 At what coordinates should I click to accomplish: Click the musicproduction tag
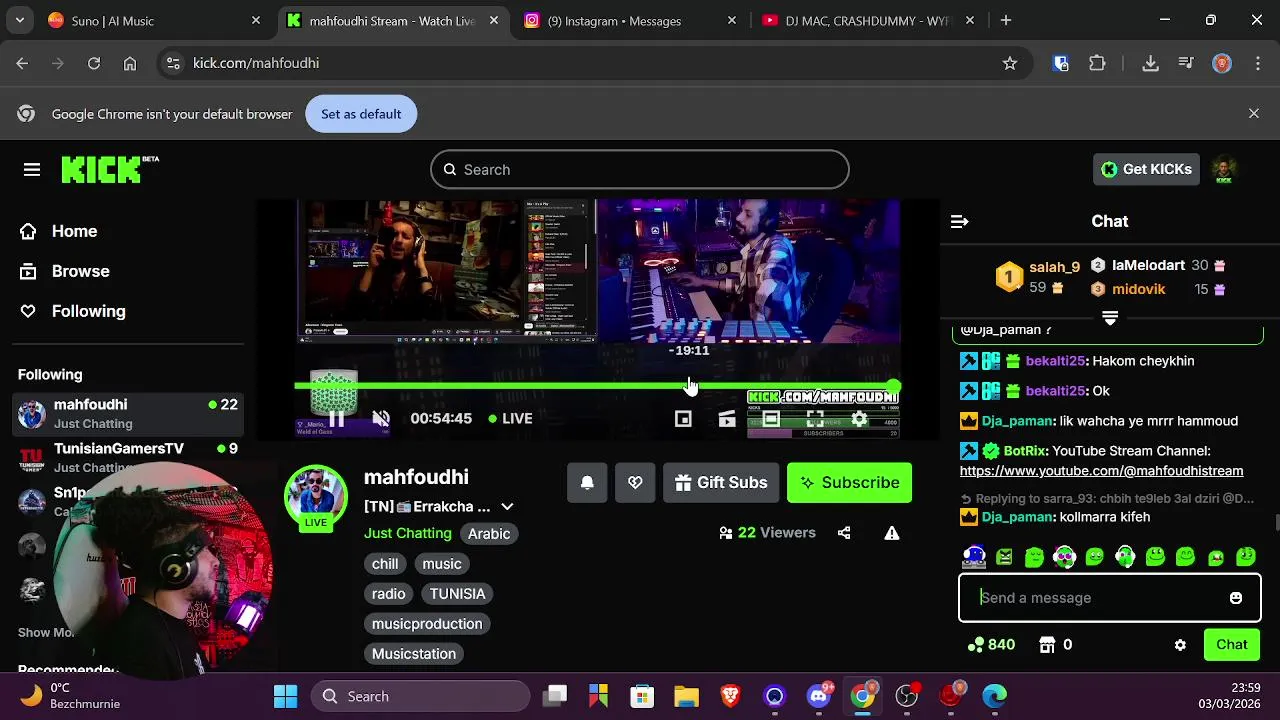point(427,624)
